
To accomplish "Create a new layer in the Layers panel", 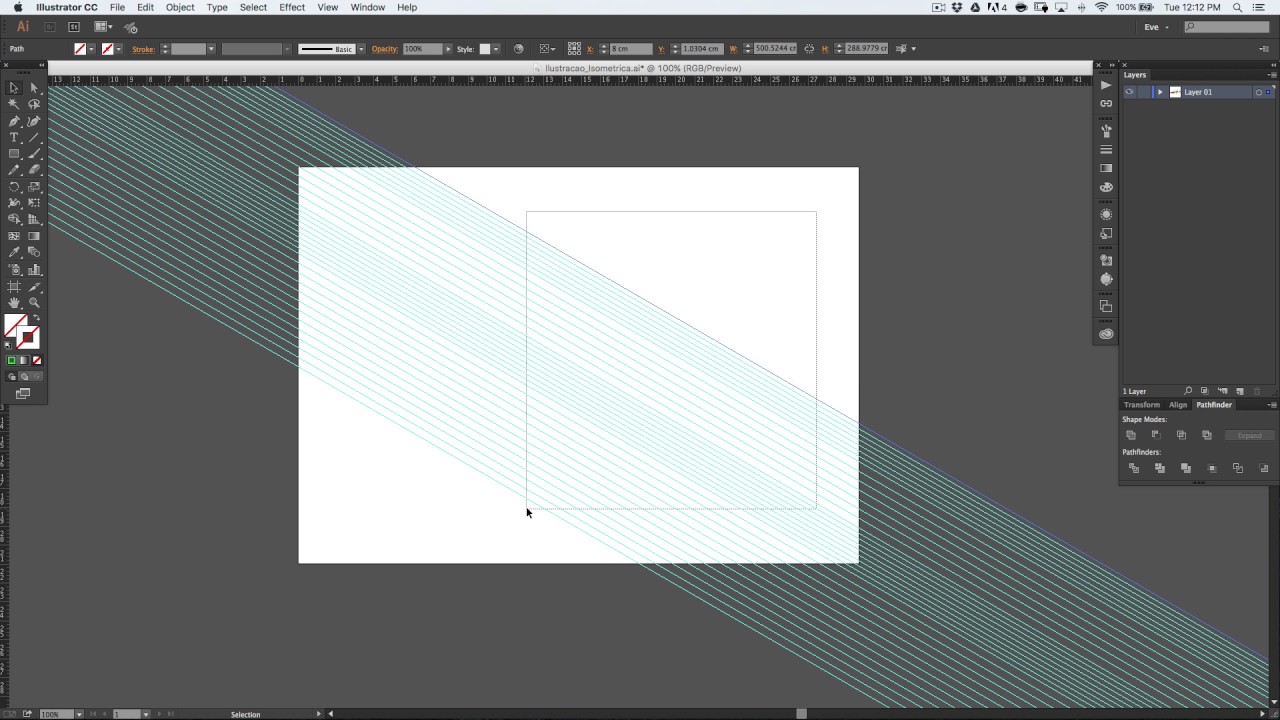I will [x=1240, y=391].
